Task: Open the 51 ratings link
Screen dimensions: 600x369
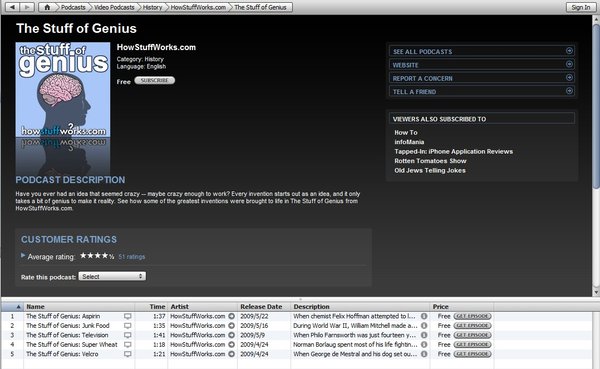Action: tap(132, 257)
